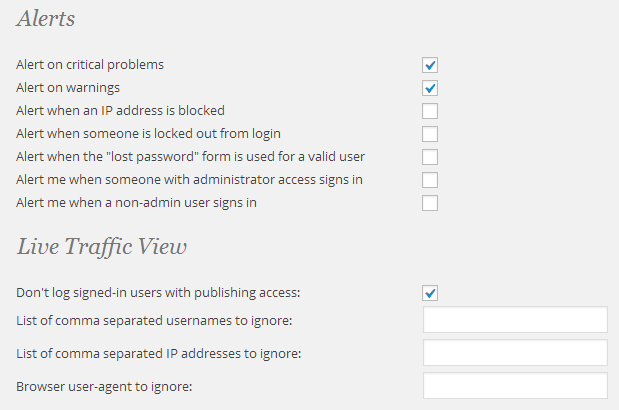Click the 'List of comma separated usernames' label

point(154,320)
